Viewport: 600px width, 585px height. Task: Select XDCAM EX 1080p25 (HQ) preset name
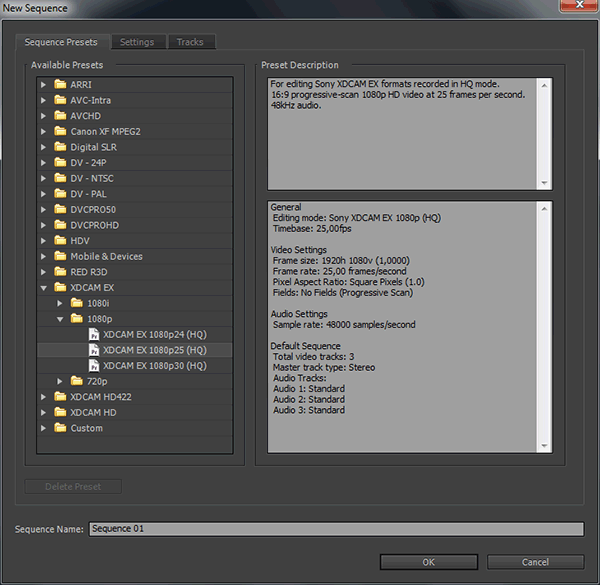click(x=155, y=350)
